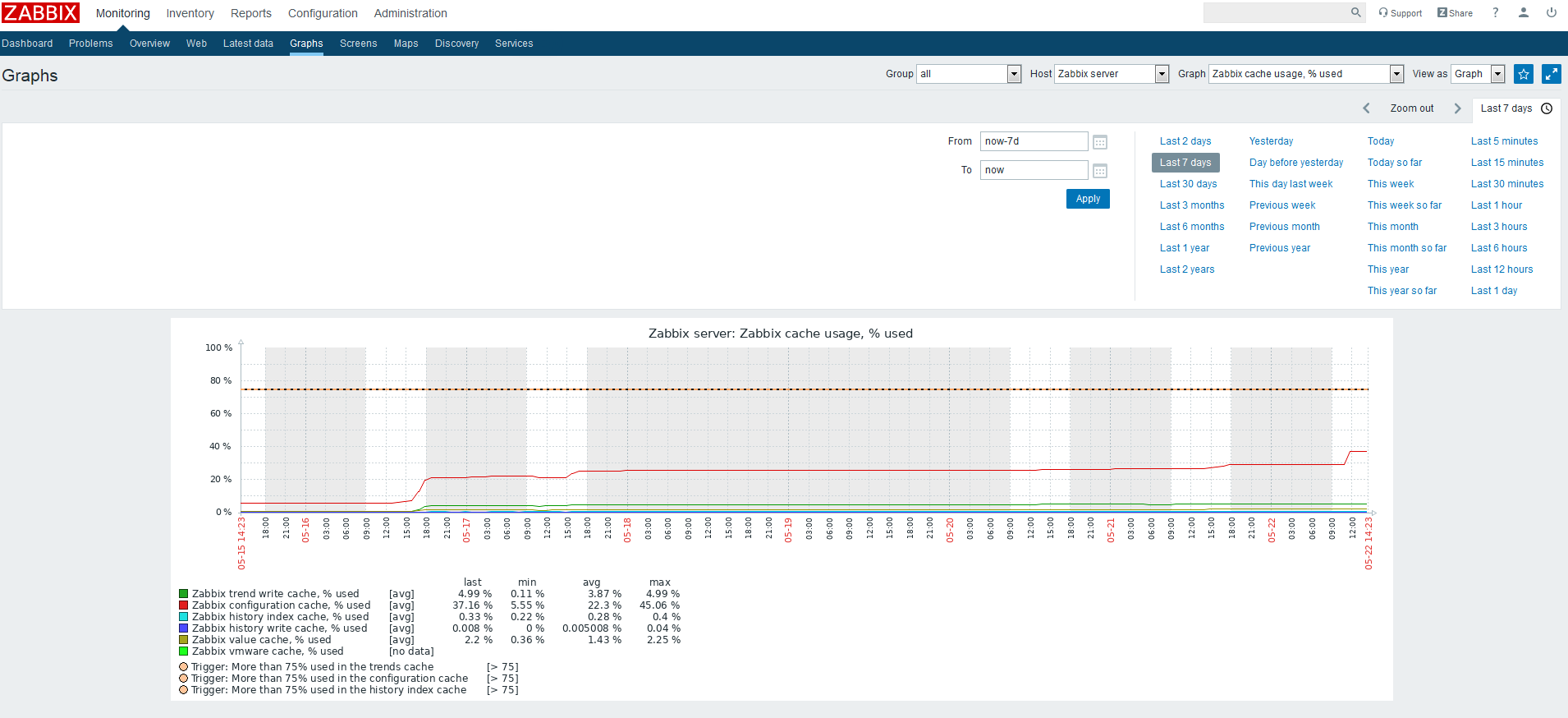Switch to Latest data tab
Image resolution: width=1568 pixels, height=718 pixels.
248,44
